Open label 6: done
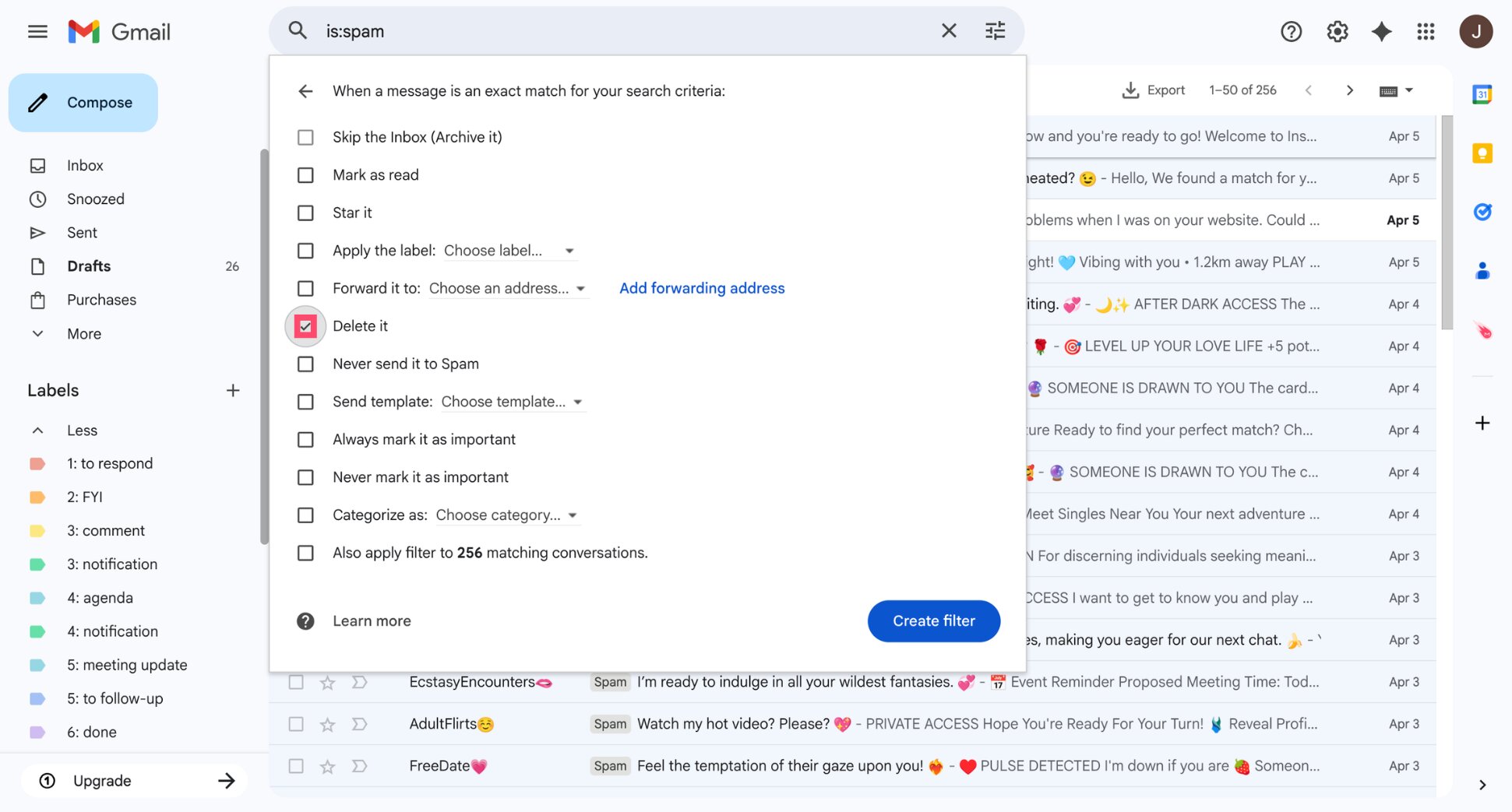1512x812 pixels. point(92,733)
